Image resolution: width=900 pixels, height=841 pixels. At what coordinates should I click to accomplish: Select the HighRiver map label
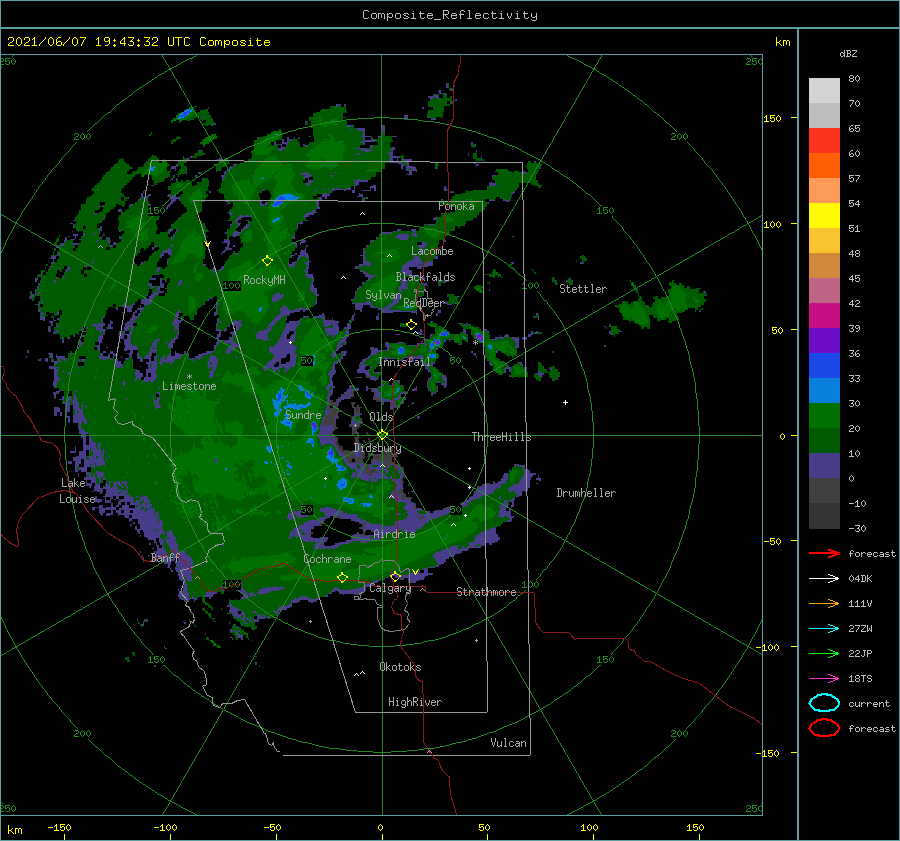tap(415, 702)
